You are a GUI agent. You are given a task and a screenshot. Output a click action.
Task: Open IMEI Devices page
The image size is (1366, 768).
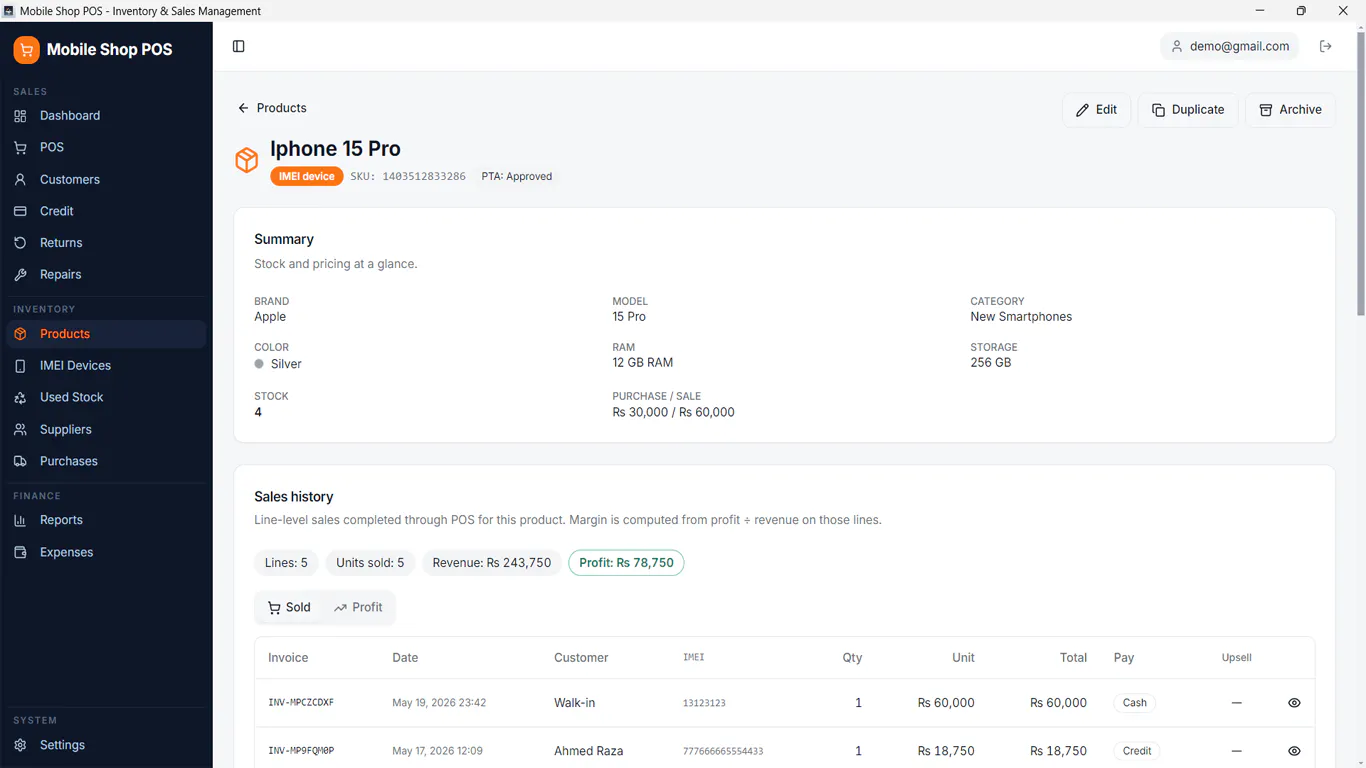click(x=106, y=366)
